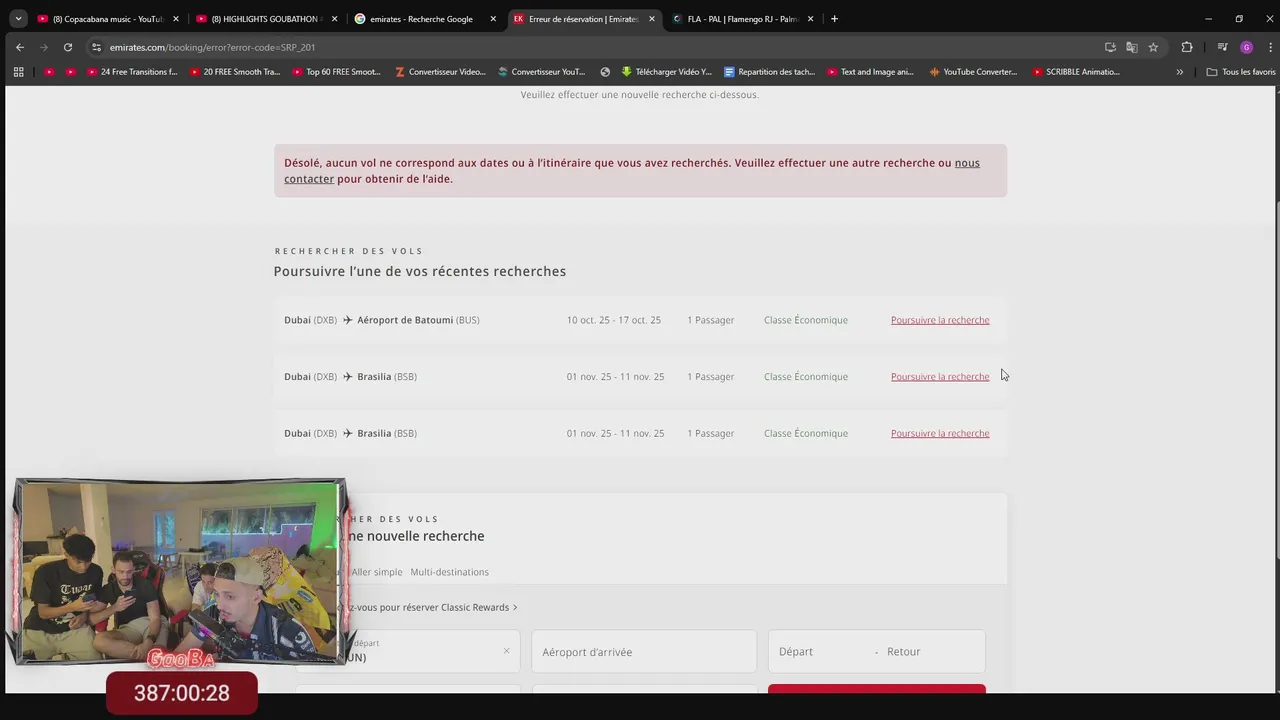Open the SCRIBBLE Animatio bookmark
The image size is (1280, 720).
click(x=1076, y=72)
